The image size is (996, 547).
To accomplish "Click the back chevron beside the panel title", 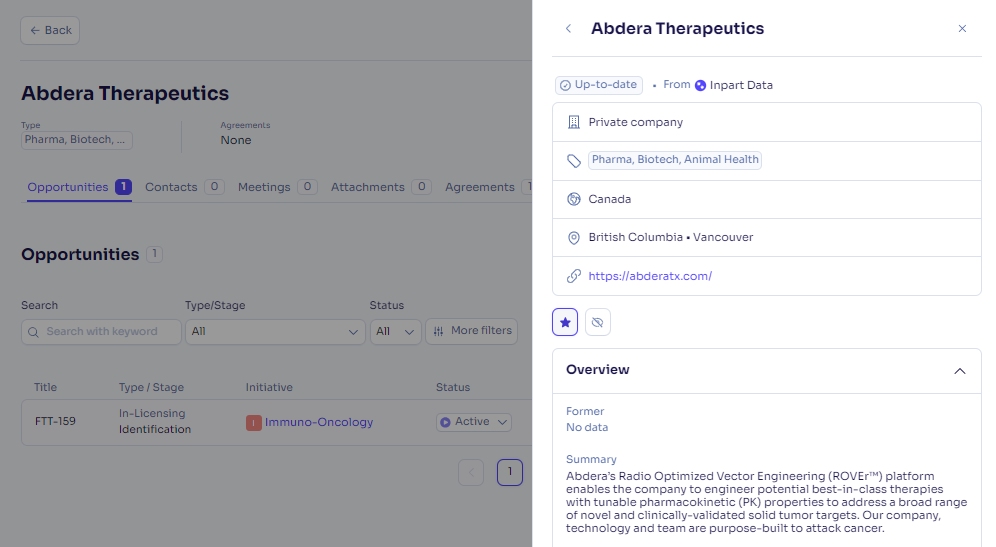I will tap(569, 29).
